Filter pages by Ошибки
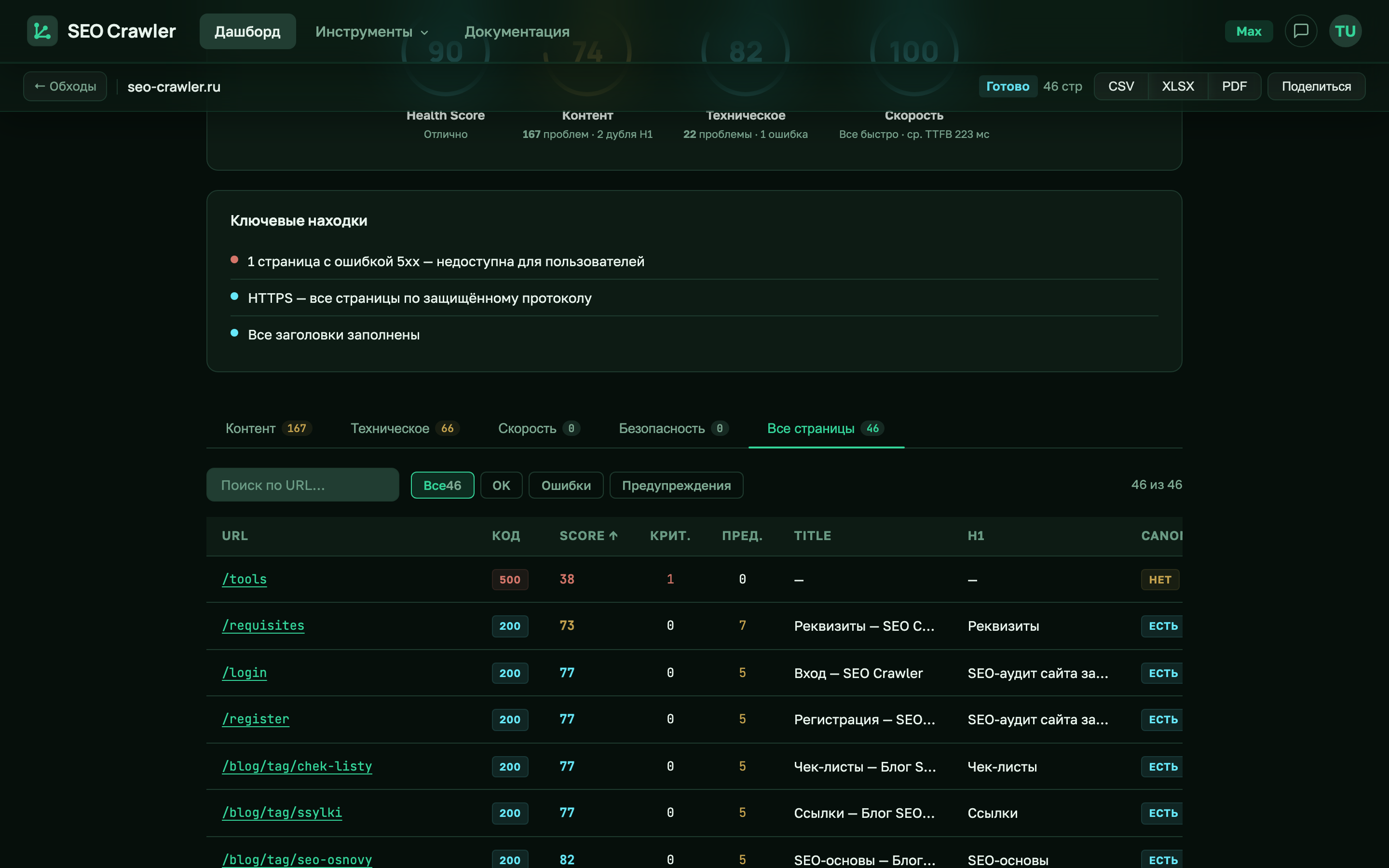 pos(566,485)
